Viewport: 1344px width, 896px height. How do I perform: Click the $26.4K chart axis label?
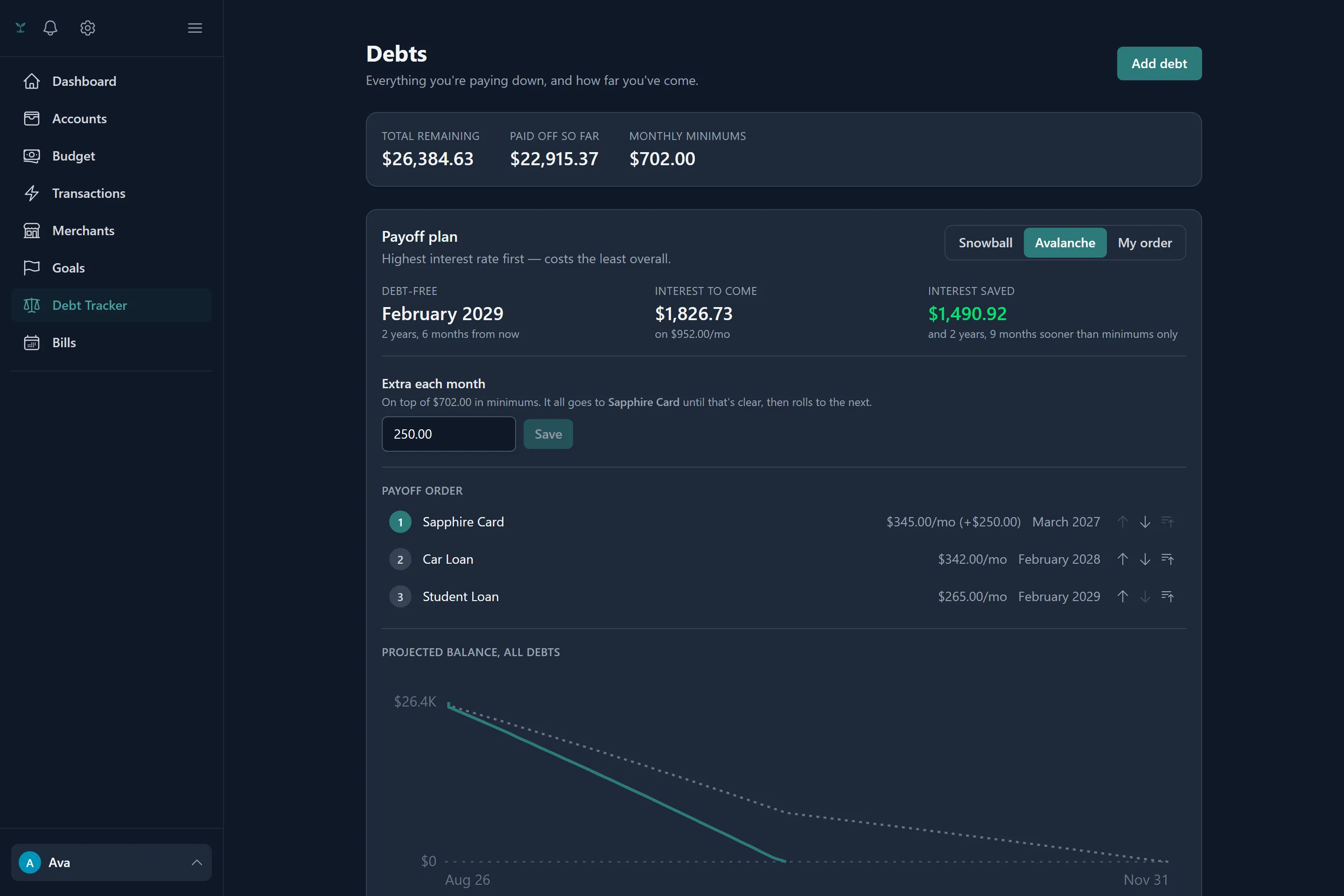click(x=415, y=701)
